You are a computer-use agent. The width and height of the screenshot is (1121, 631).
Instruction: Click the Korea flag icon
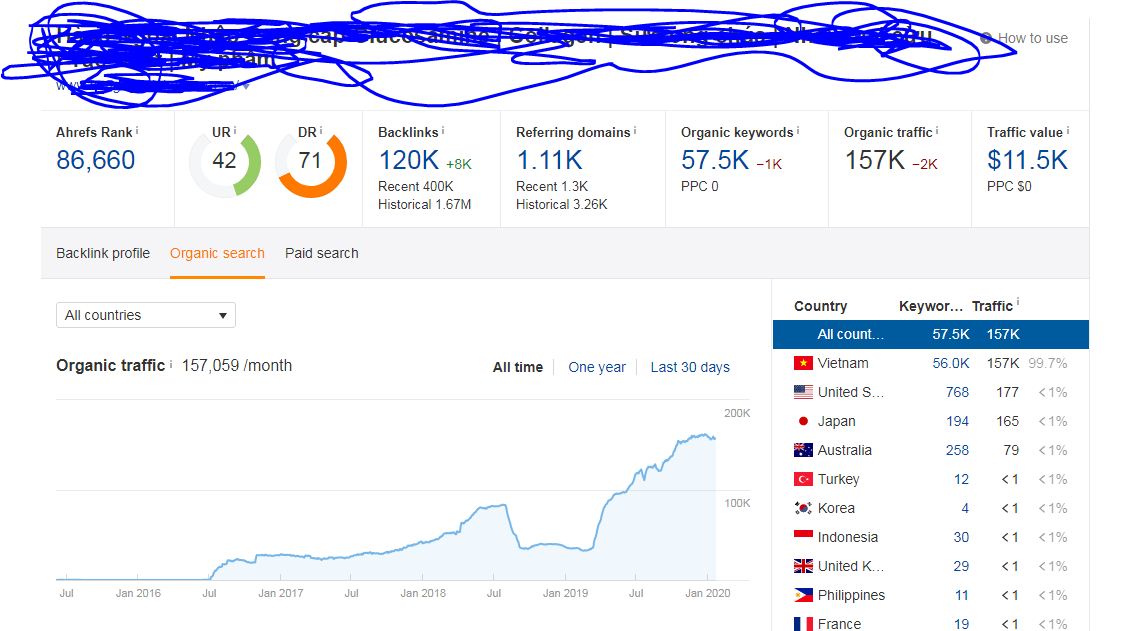tap(804, 508)
